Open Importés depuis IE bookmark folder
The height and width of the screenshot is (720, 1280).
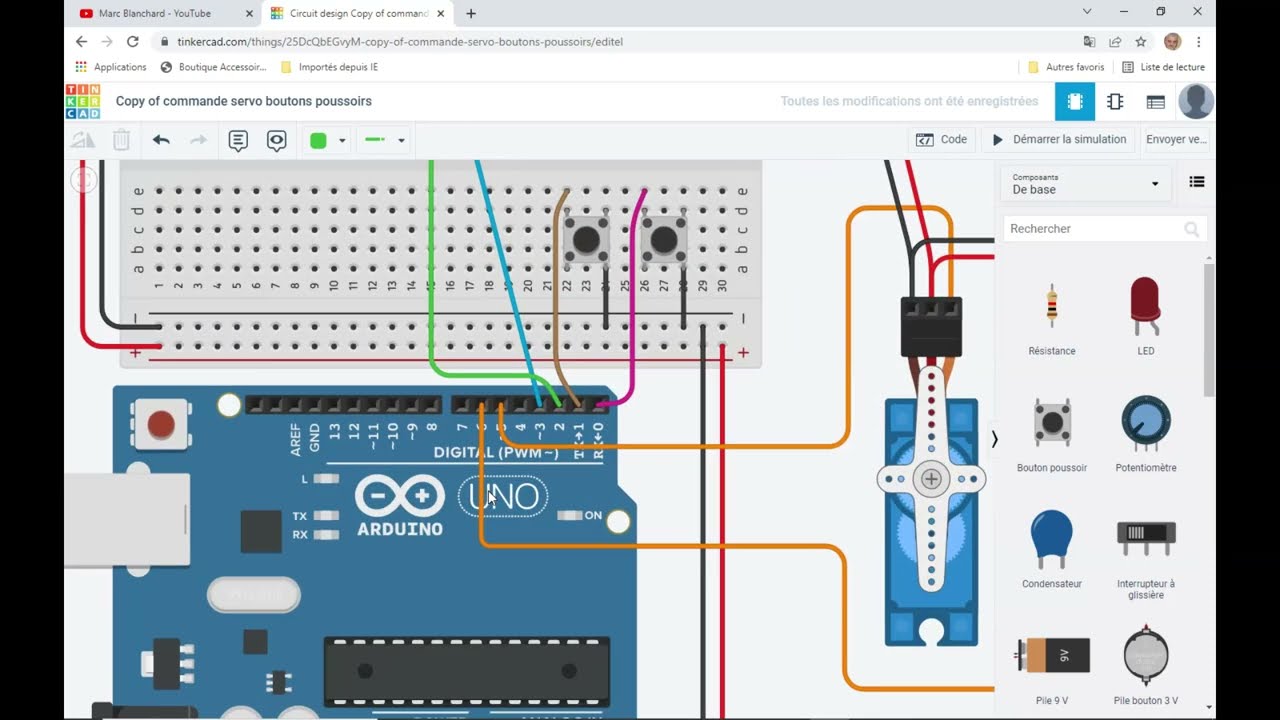click(x=329, y=67)
